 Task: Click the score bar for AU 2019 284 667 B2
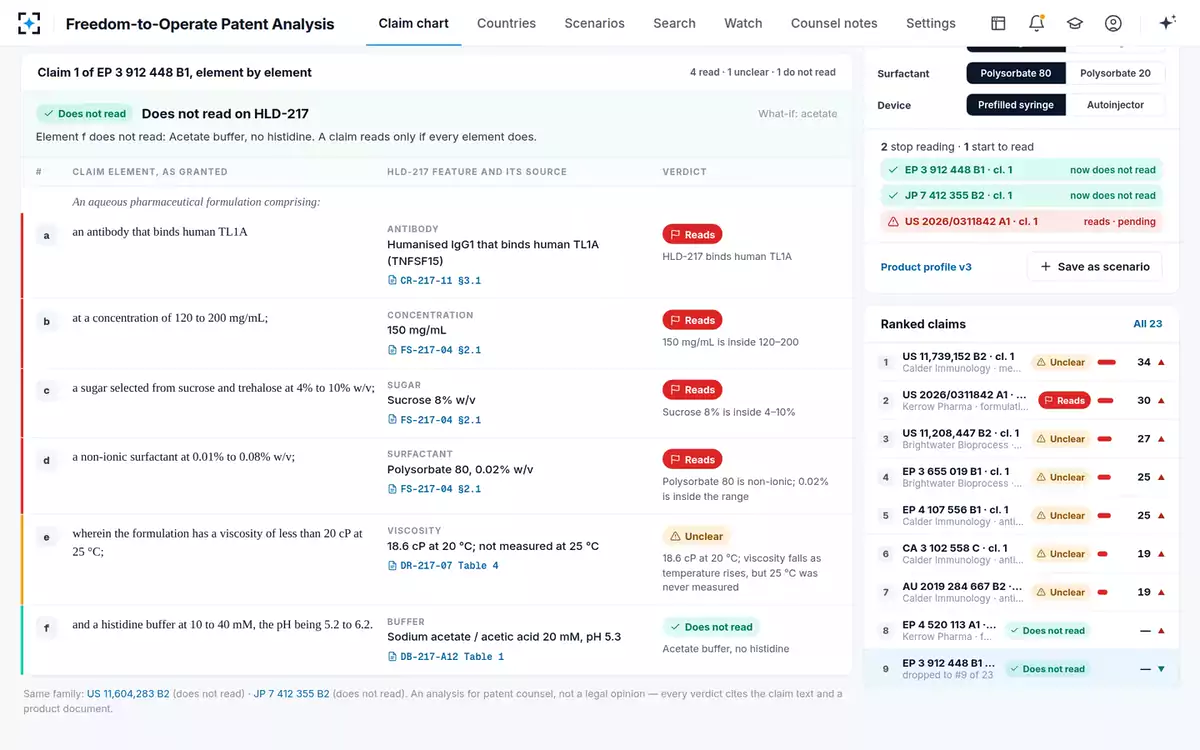(1103, 592)
